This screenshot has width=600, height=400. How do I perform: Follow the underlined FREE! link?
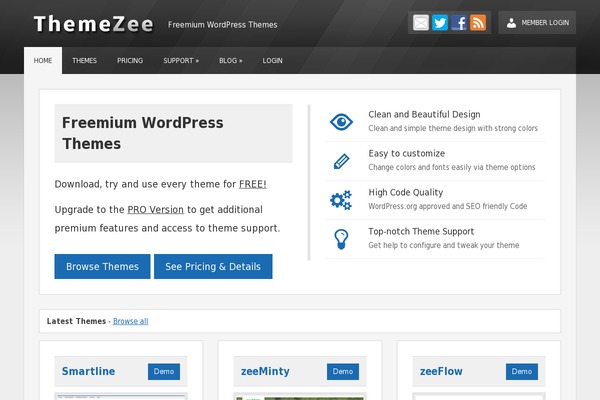[253, 184]
